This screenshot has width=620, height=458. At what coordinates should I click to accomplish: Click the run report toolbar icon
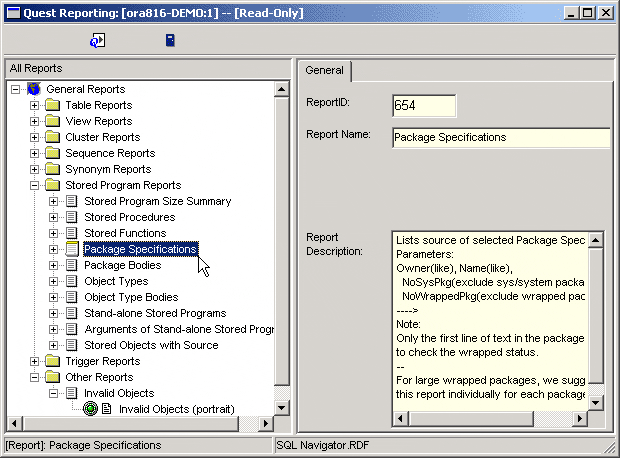[x=97, y=40]
